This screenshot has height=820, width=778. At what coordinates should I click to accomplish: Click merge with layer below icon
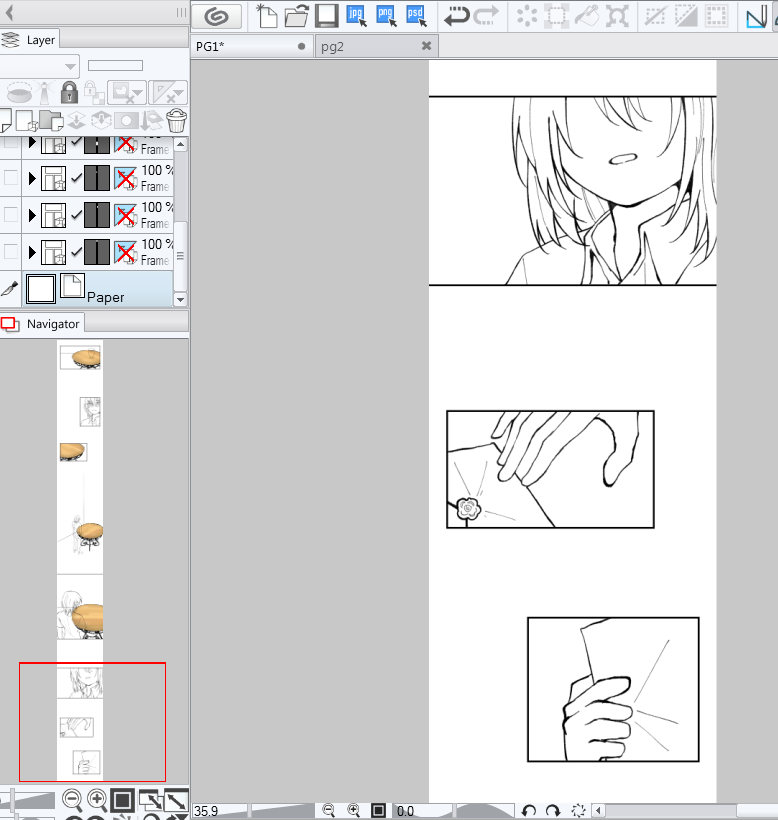101,121
